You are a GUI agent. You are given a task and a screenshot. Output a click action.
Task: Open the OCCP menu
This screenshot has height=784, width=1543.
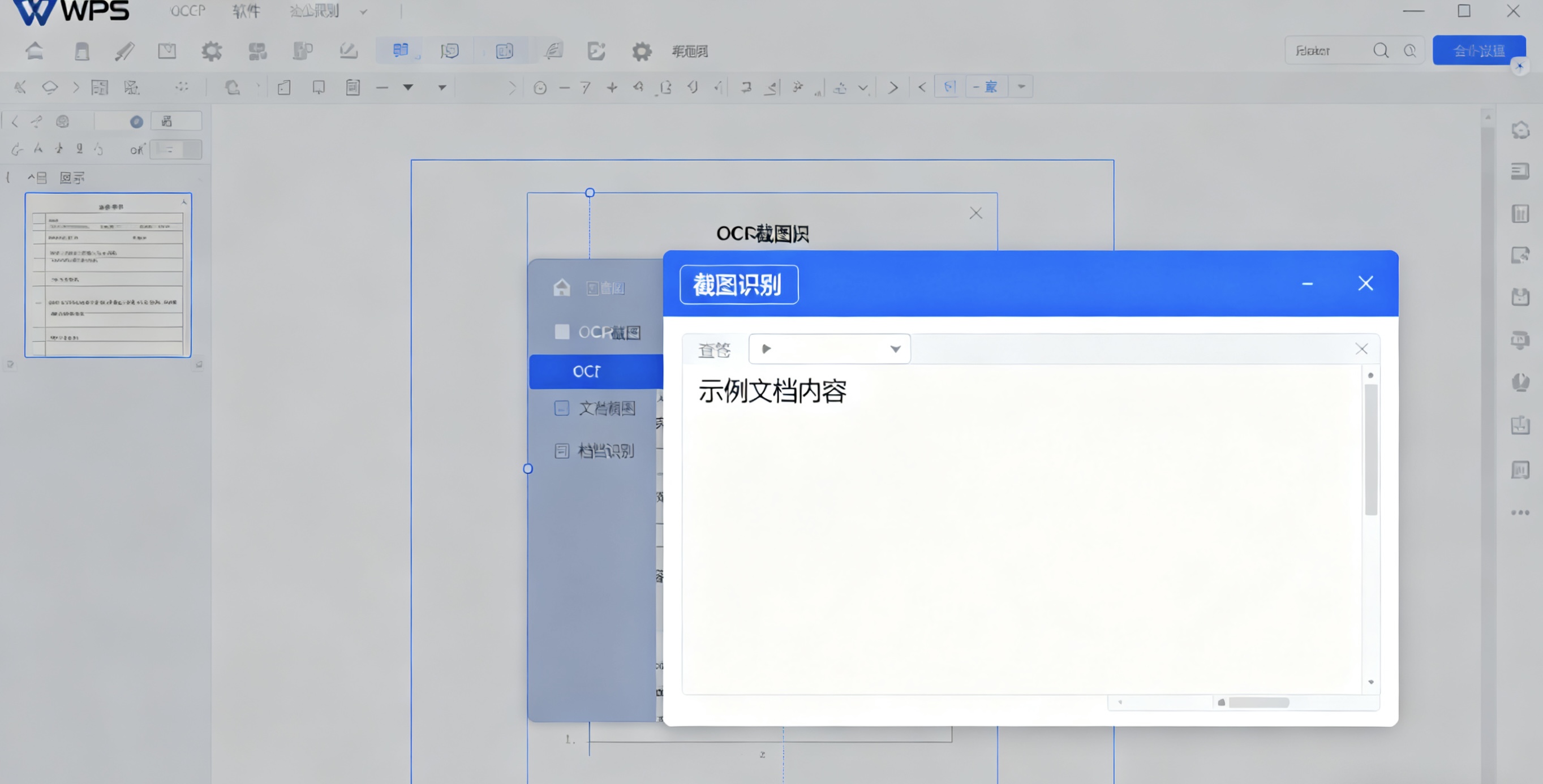pyautogui.click(x=187, y=10)
